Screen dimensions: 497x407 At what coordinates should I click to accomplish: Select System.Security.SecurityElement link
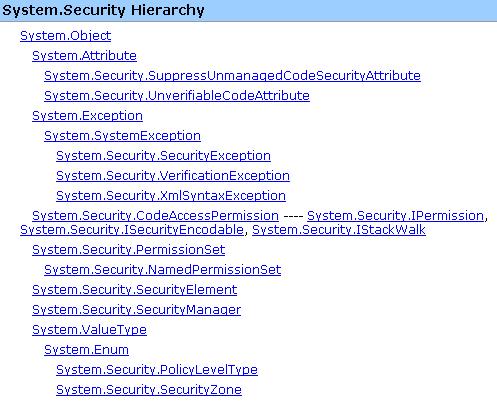[x=134, y=290]
